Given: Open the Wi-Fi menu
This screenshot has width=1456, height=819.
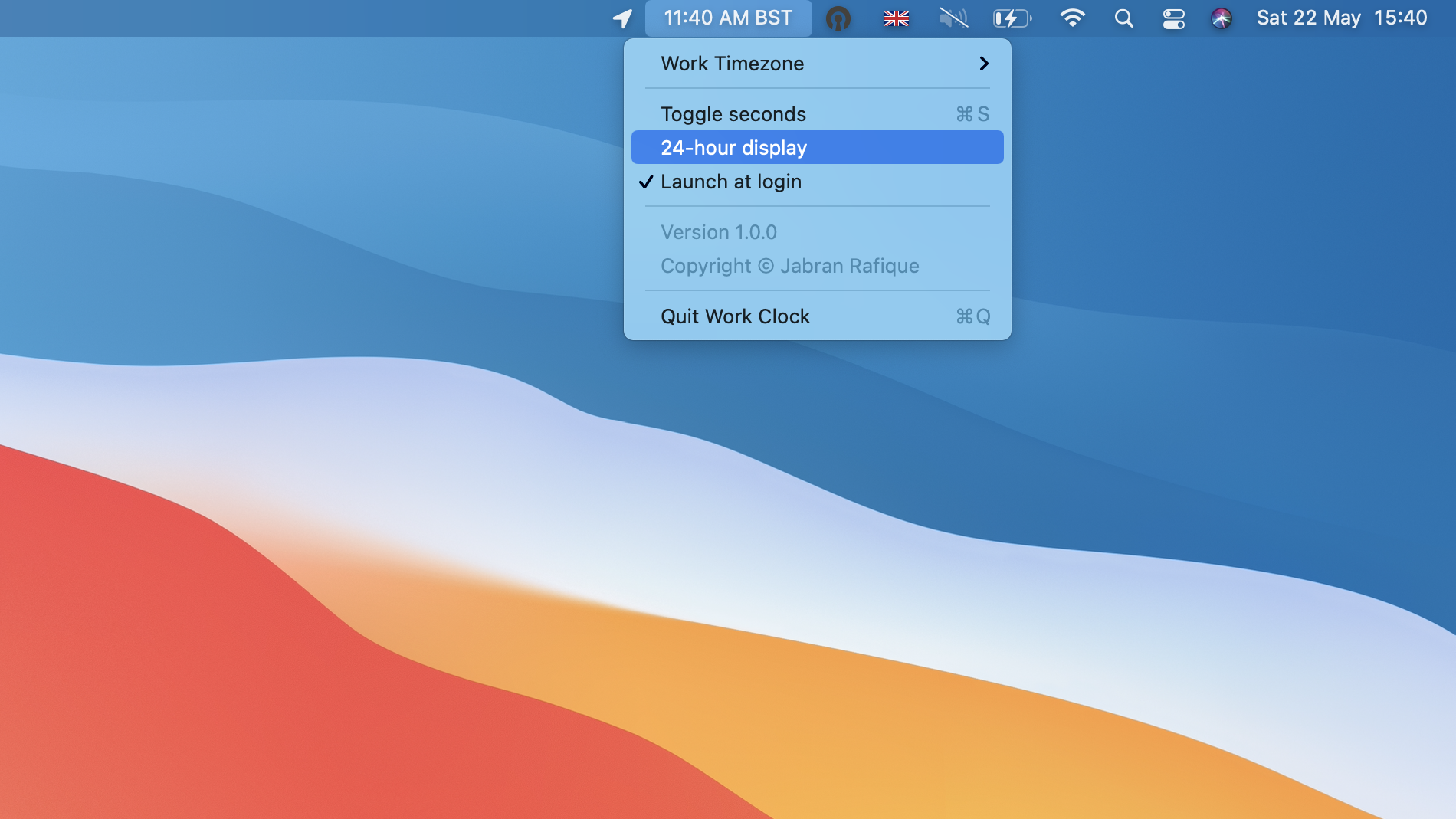Looking at the screenshot, I should pos(1072,18).
